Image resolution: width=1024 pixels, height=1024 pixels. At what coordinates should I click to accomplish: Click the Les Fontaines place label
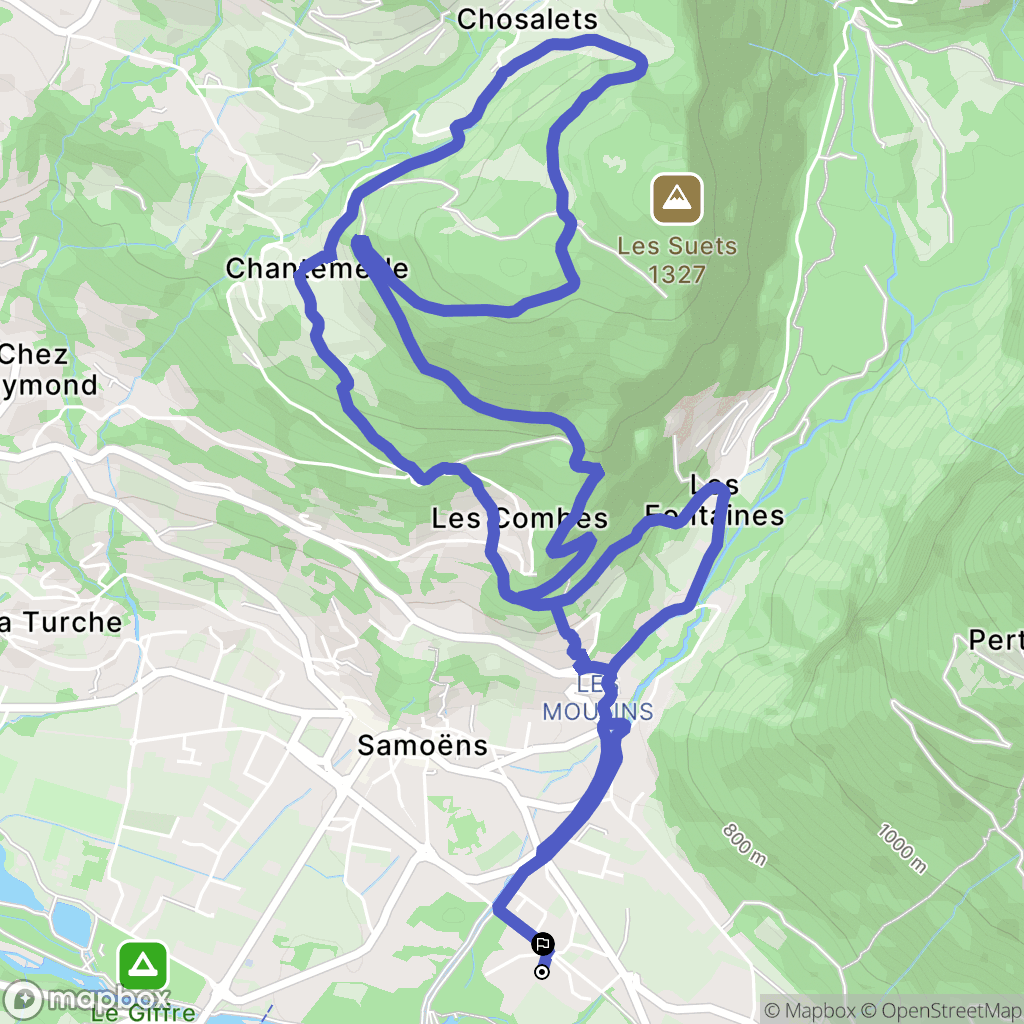pos(714,500)
